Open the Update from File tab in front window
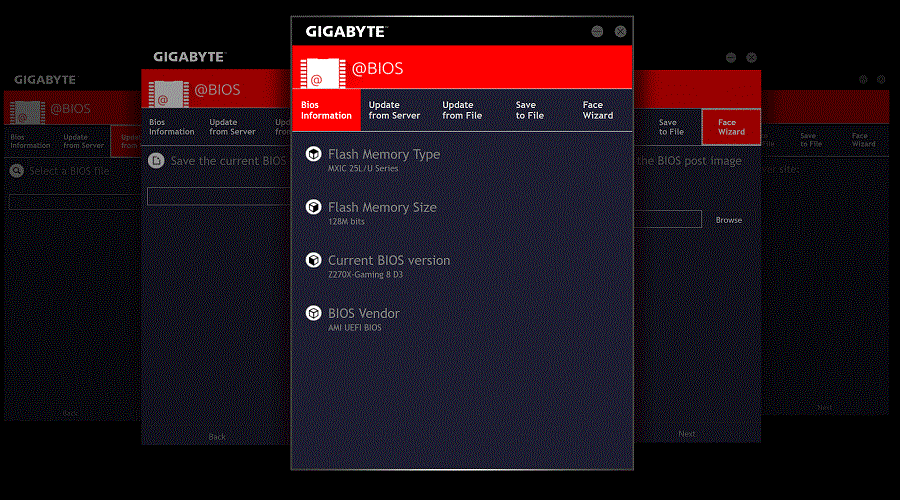The height and width of the screenshot is (500, 900). click(x=462, y=110)
